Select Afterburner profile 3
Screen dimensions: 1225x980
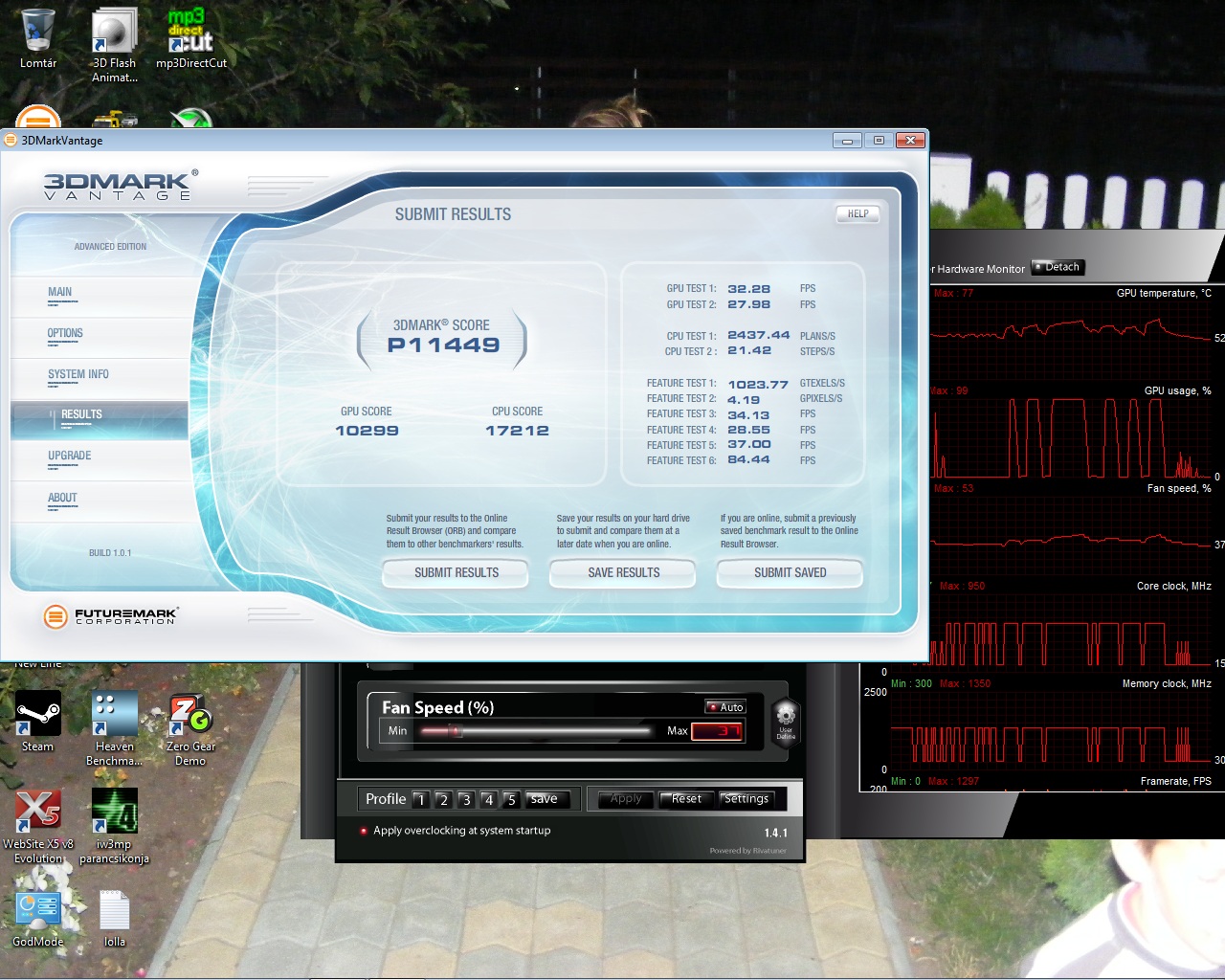[x=466, y=800]
